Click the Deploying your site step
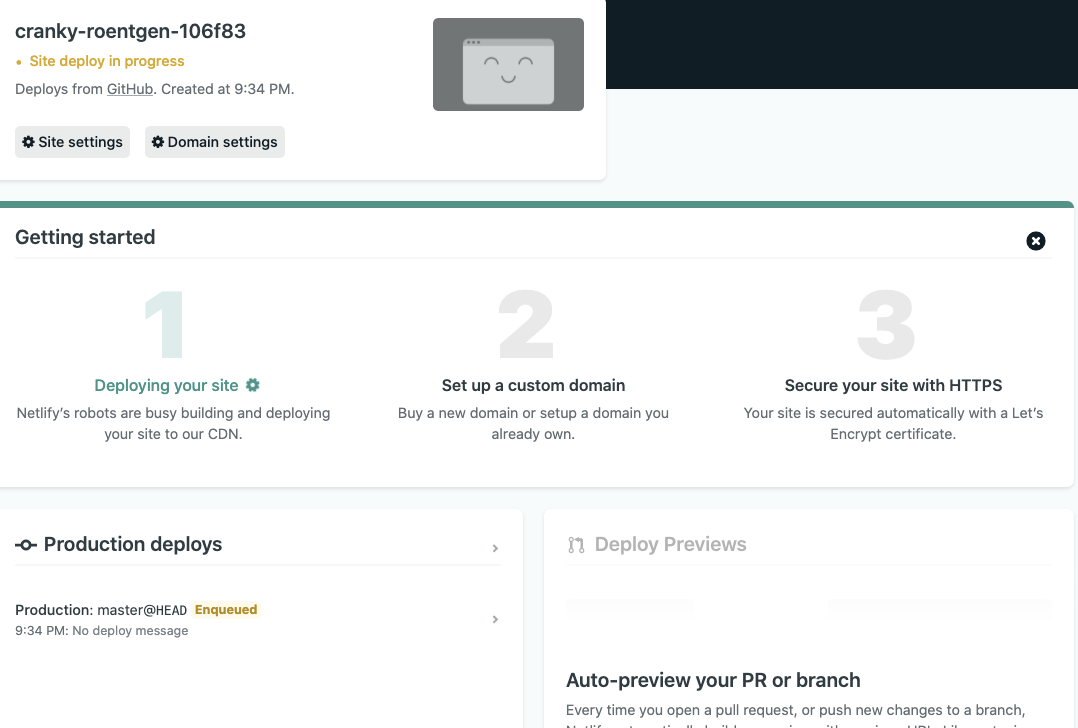This screenshot has width=1078, height=728. click(x=166, y=386)
